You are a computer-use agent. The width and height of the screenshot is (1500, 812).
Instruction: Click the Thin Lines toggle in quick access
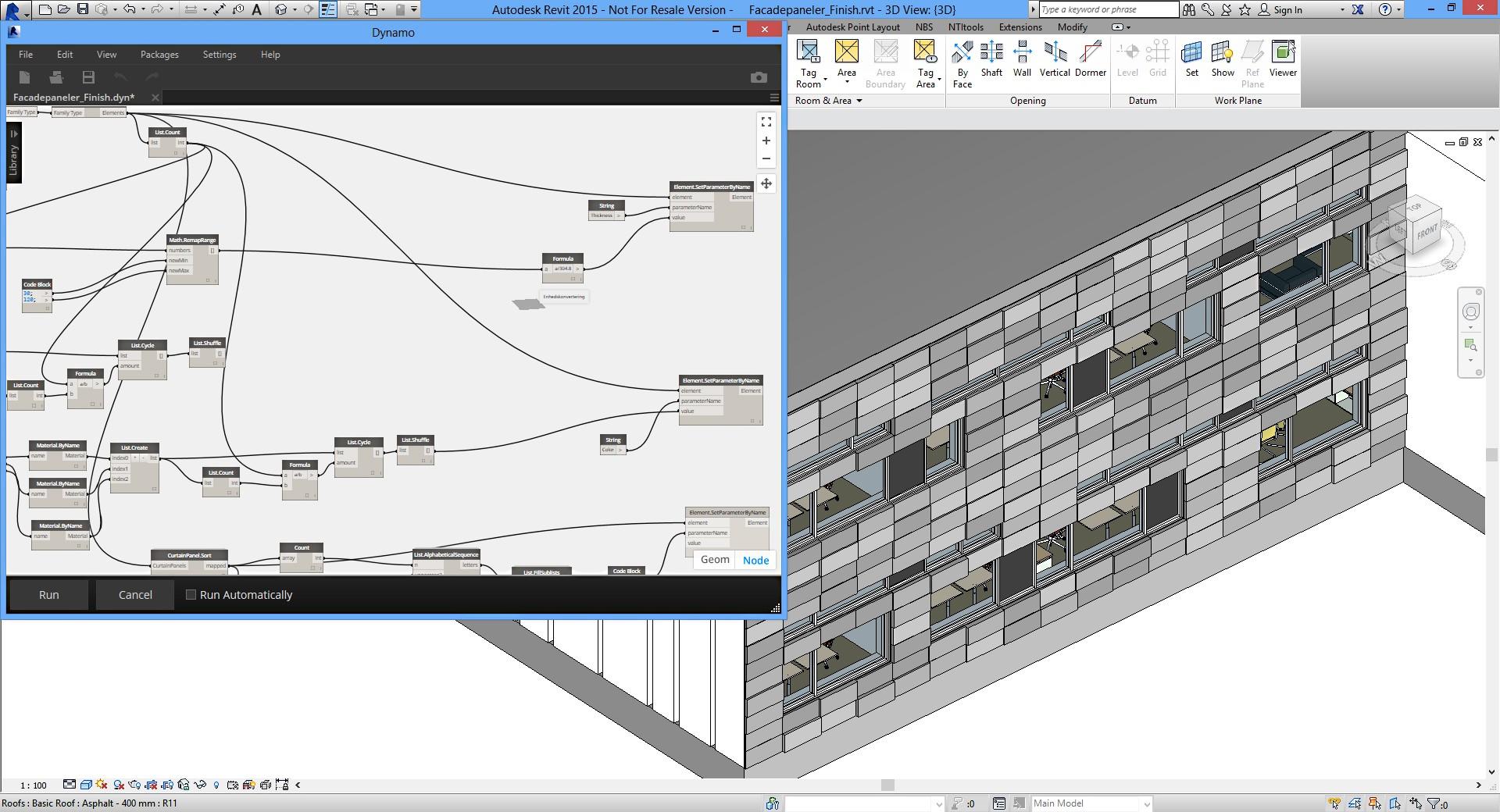(328, 9)
